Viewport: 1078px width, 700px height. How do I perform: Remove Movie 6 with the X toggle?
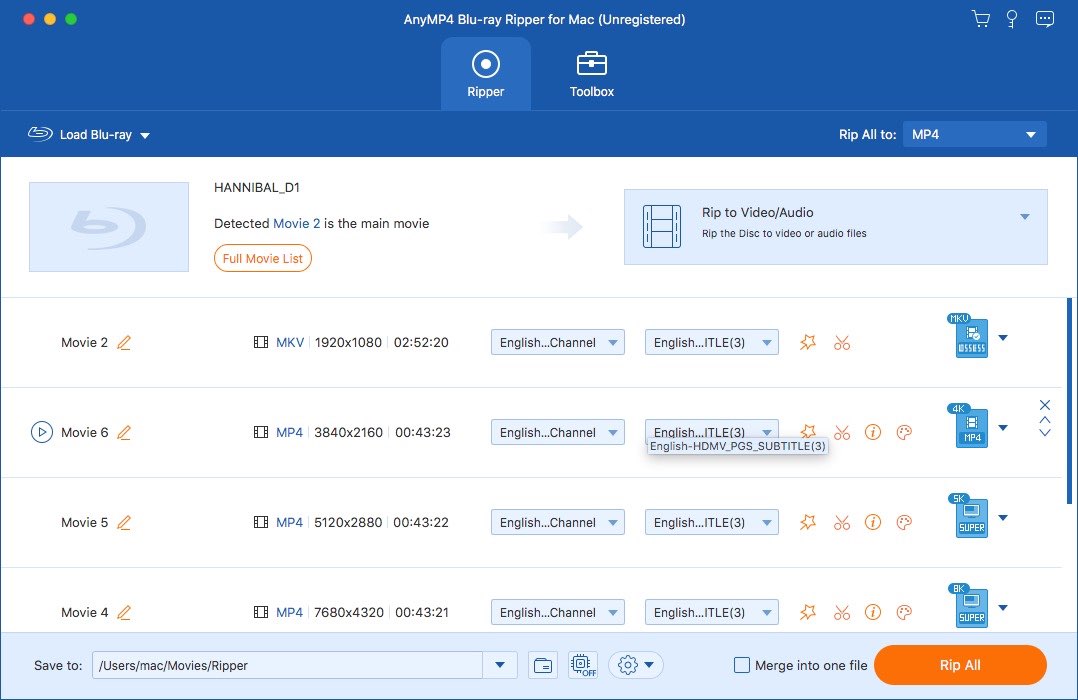(1045, 404)
